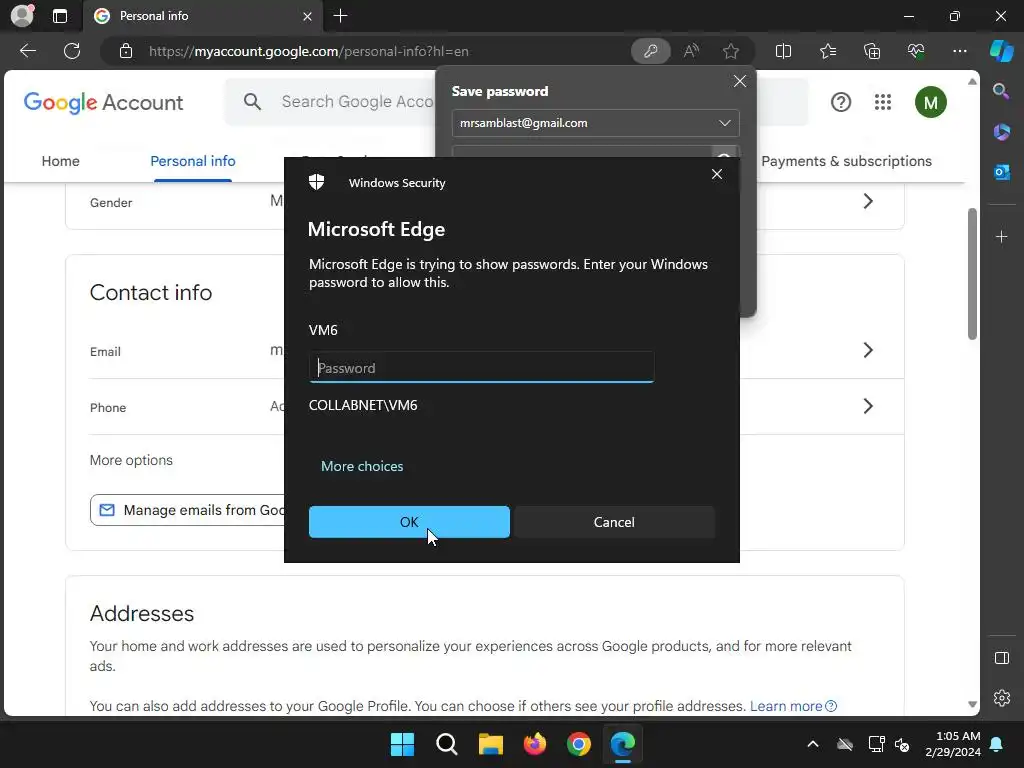Open the Copilot icon in the Edge toolbar
1024x768 pixels.
[x=1002, y=51]
